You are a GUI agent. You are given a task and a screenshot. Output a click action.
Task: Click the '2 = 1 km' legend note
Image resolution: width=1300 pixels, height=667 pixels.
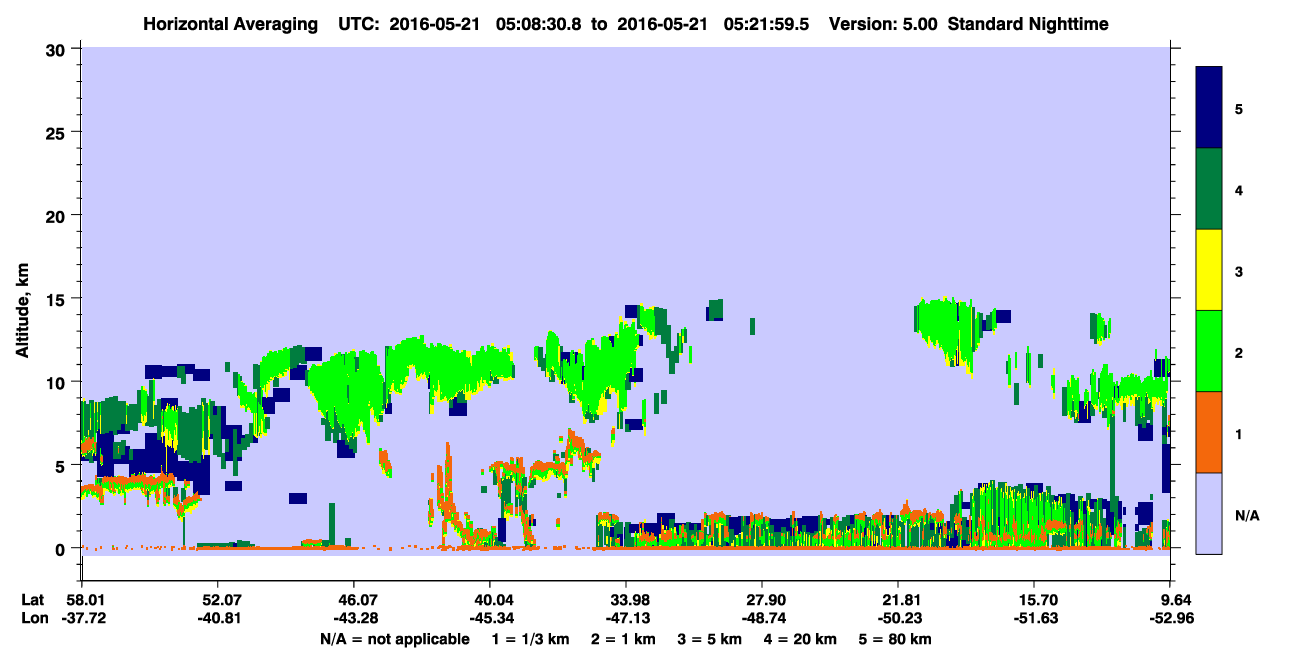click(626, 638)
